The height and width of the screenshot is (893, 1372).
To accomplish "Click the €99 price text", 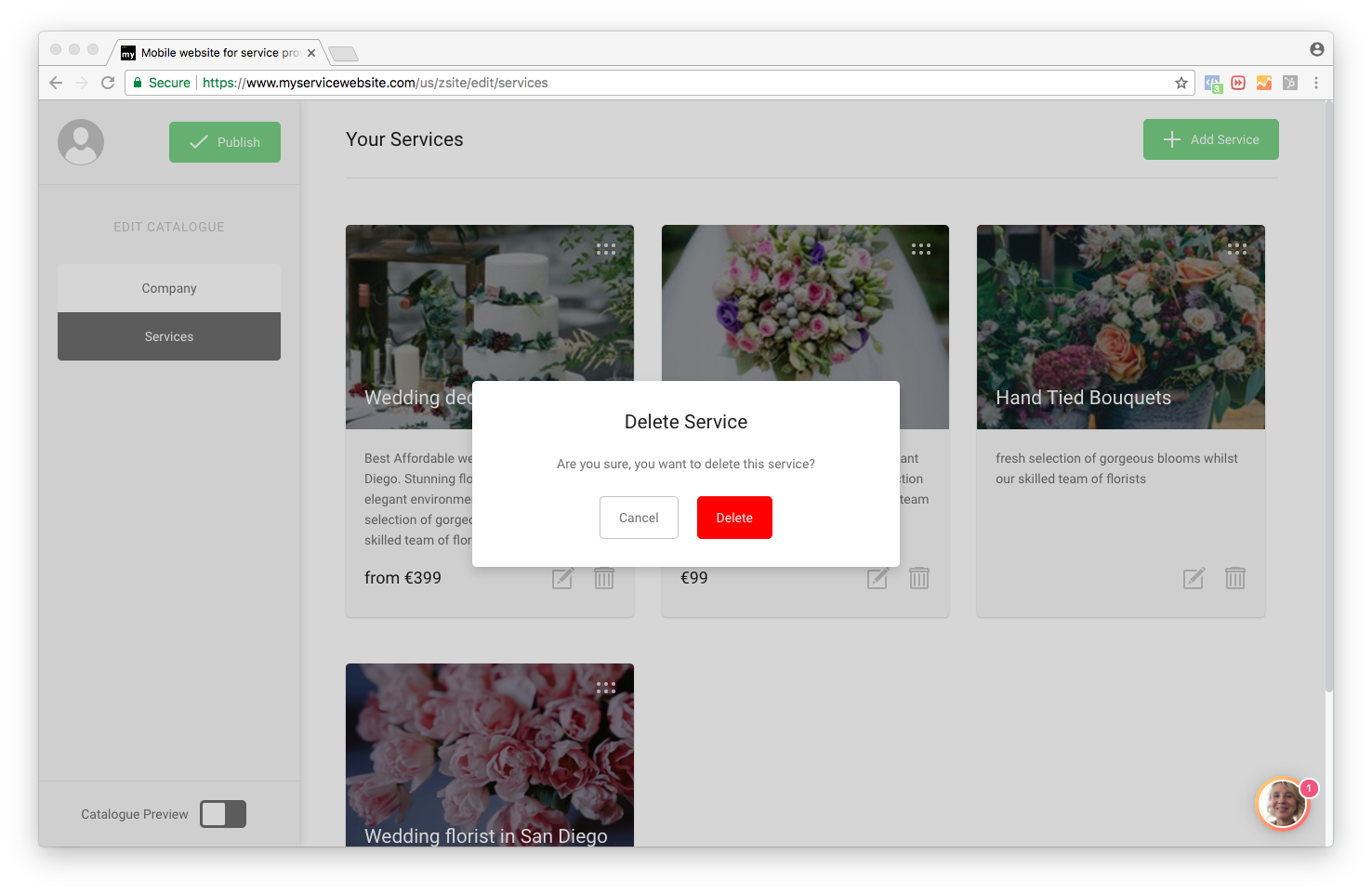I will click(694, 578).
